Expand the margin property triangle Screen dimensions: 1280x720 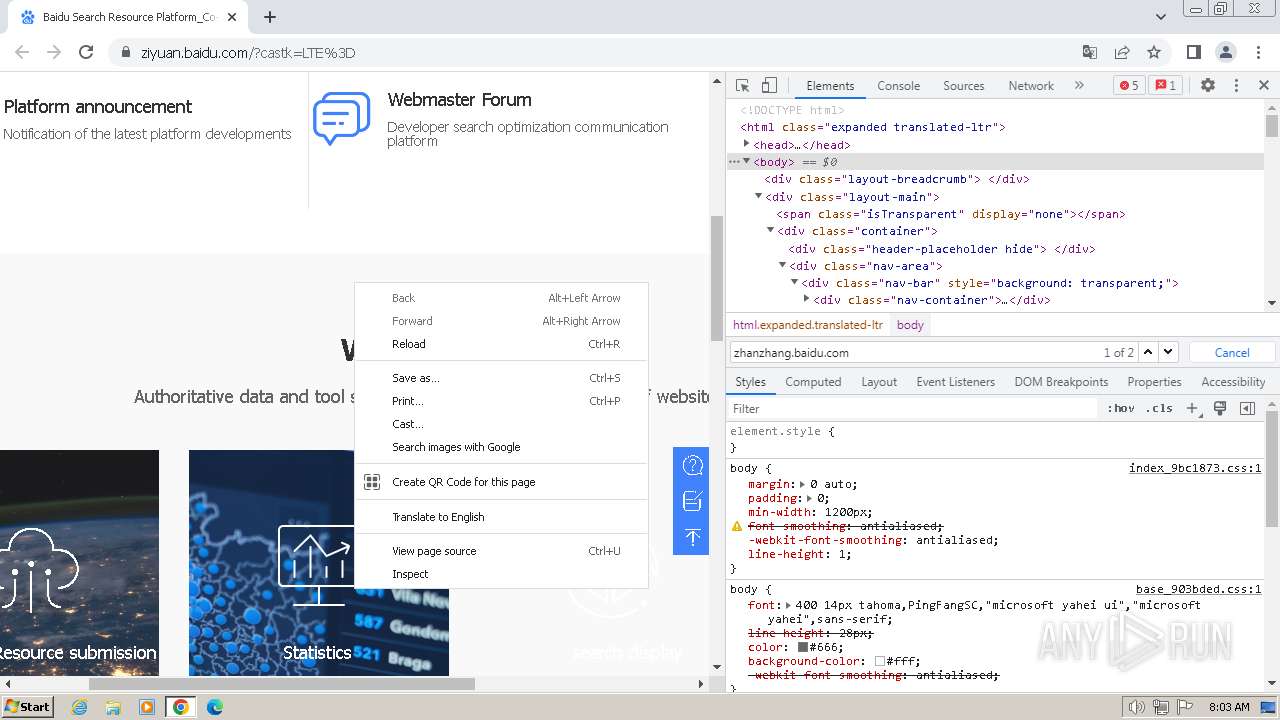point(803,484)
